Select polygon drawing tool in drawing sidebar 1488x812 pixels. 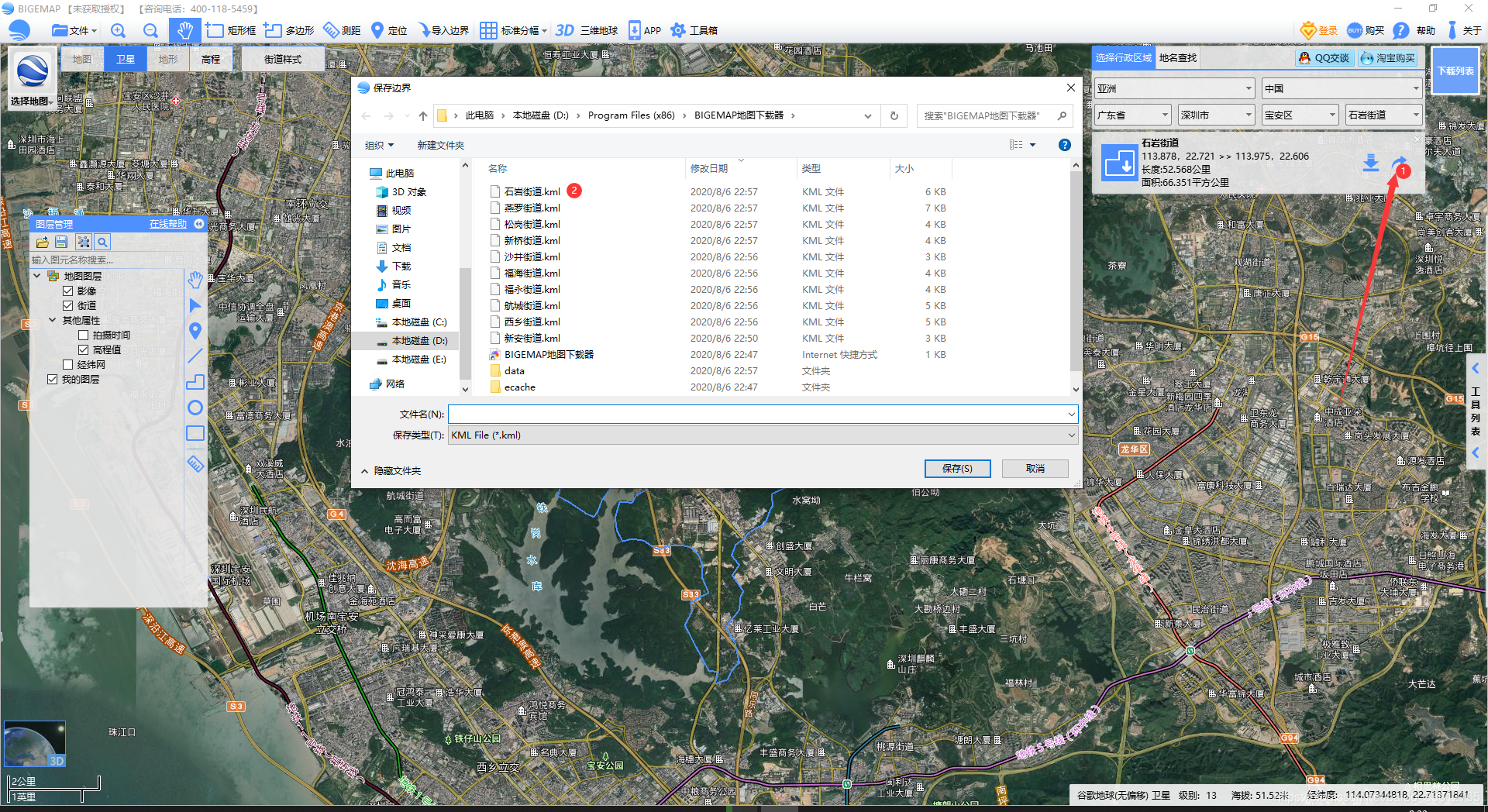tap(195, 381)
